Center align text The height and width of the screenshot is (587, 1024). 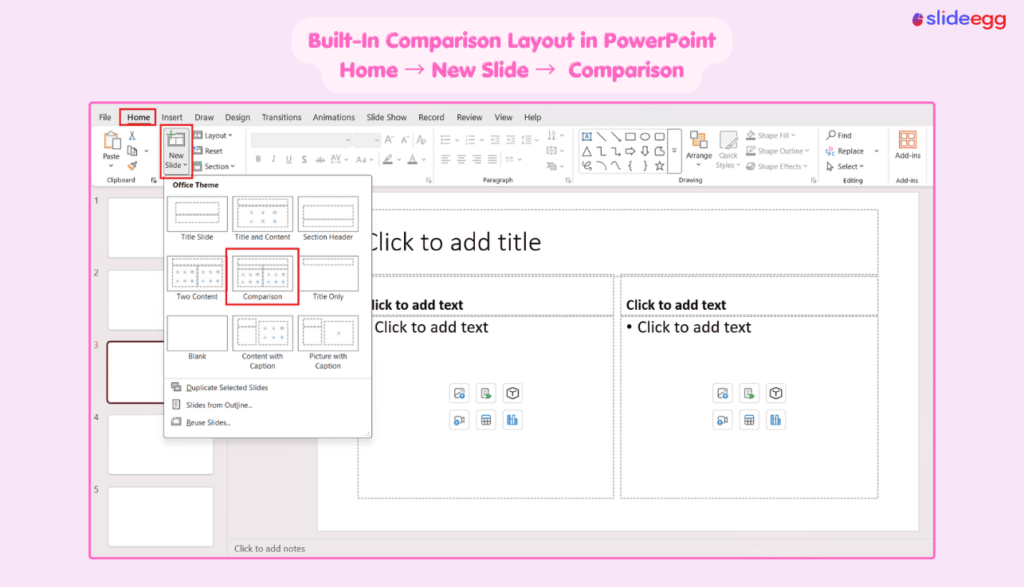click(461, 159)
